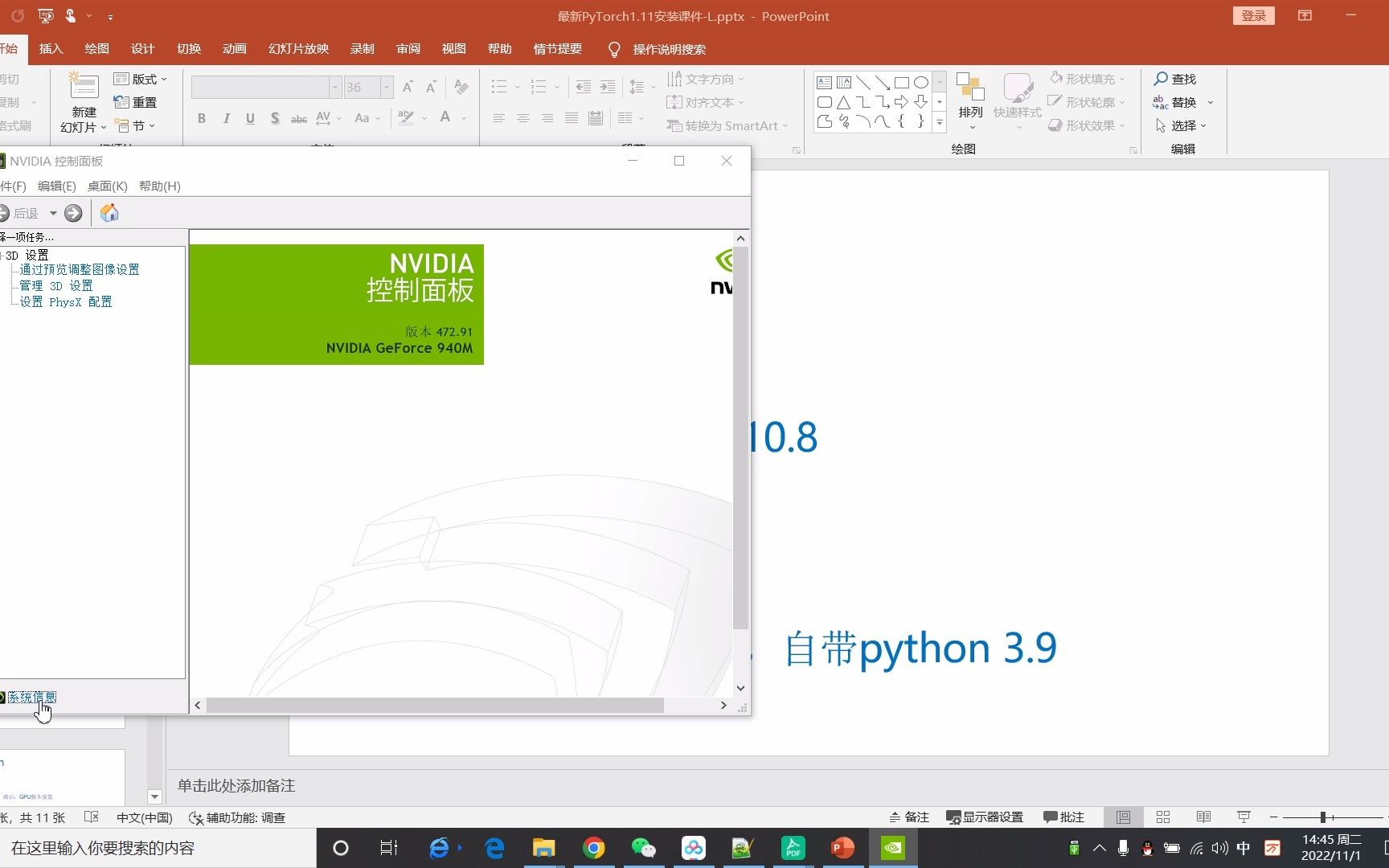
Task: Select 'Adjust image settings with preview' item
Action: point(80,270)
